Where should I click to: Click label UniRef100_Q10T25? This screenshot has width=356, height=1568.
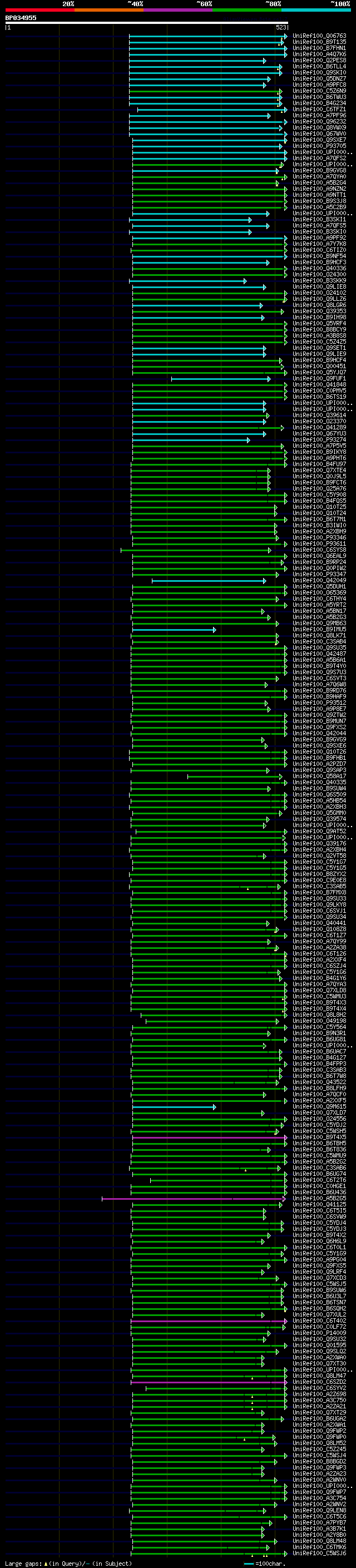[319, 507]
